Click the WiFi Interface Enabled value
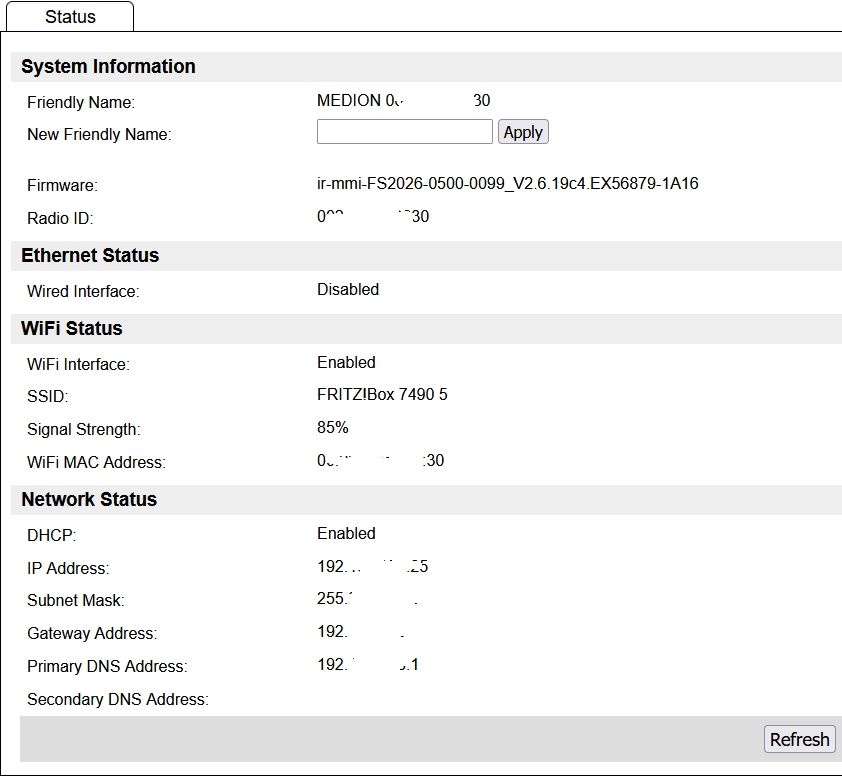This screenshot has height=780, width=842. pos(346,363)
